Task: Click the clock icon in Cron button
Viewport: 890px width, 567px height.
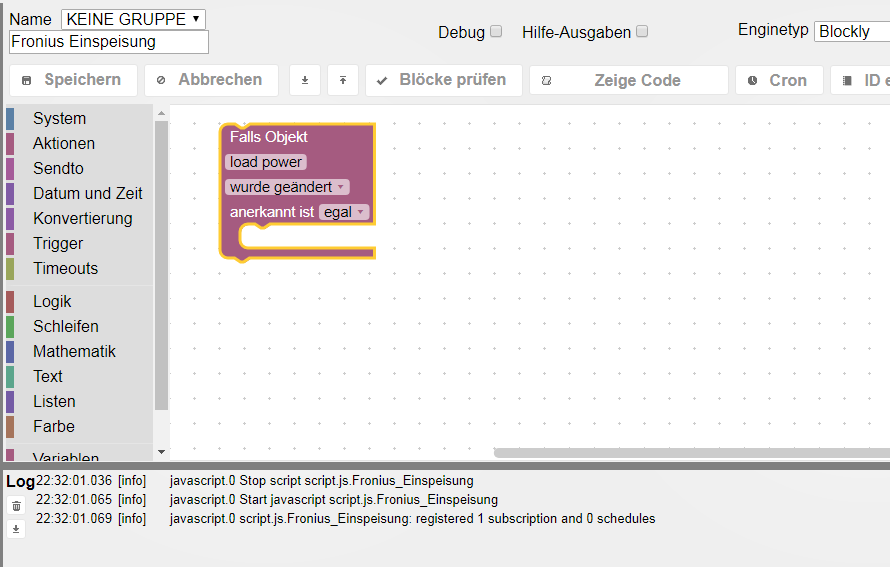Action: pyautogui.click(x=752, y=81)
